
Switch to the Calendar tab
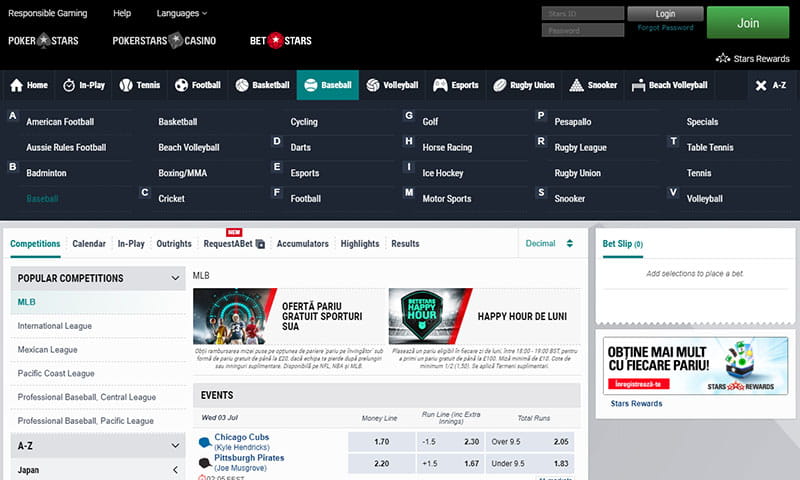coord(89,244)
